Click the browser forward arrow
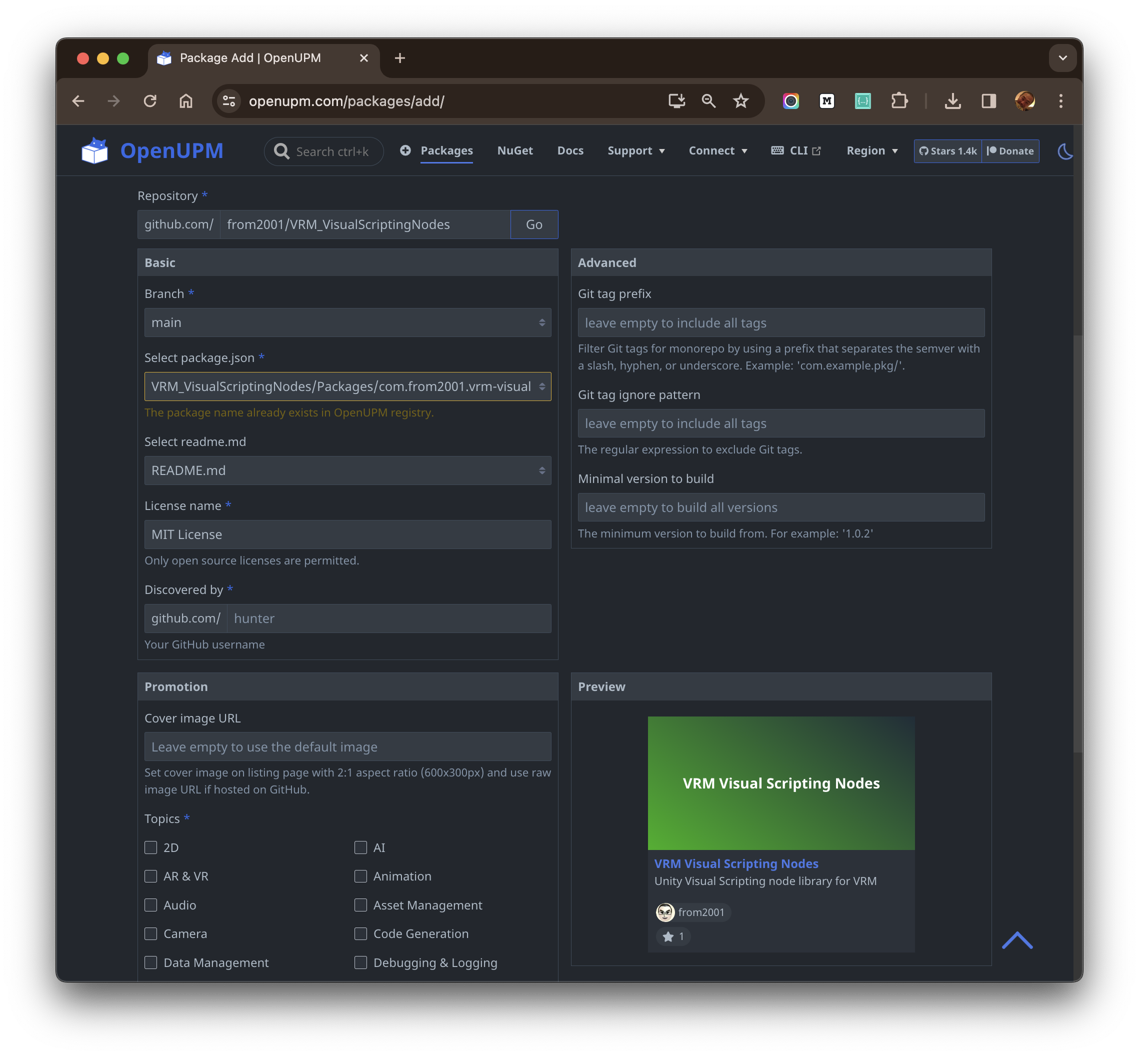 (113, 101)
